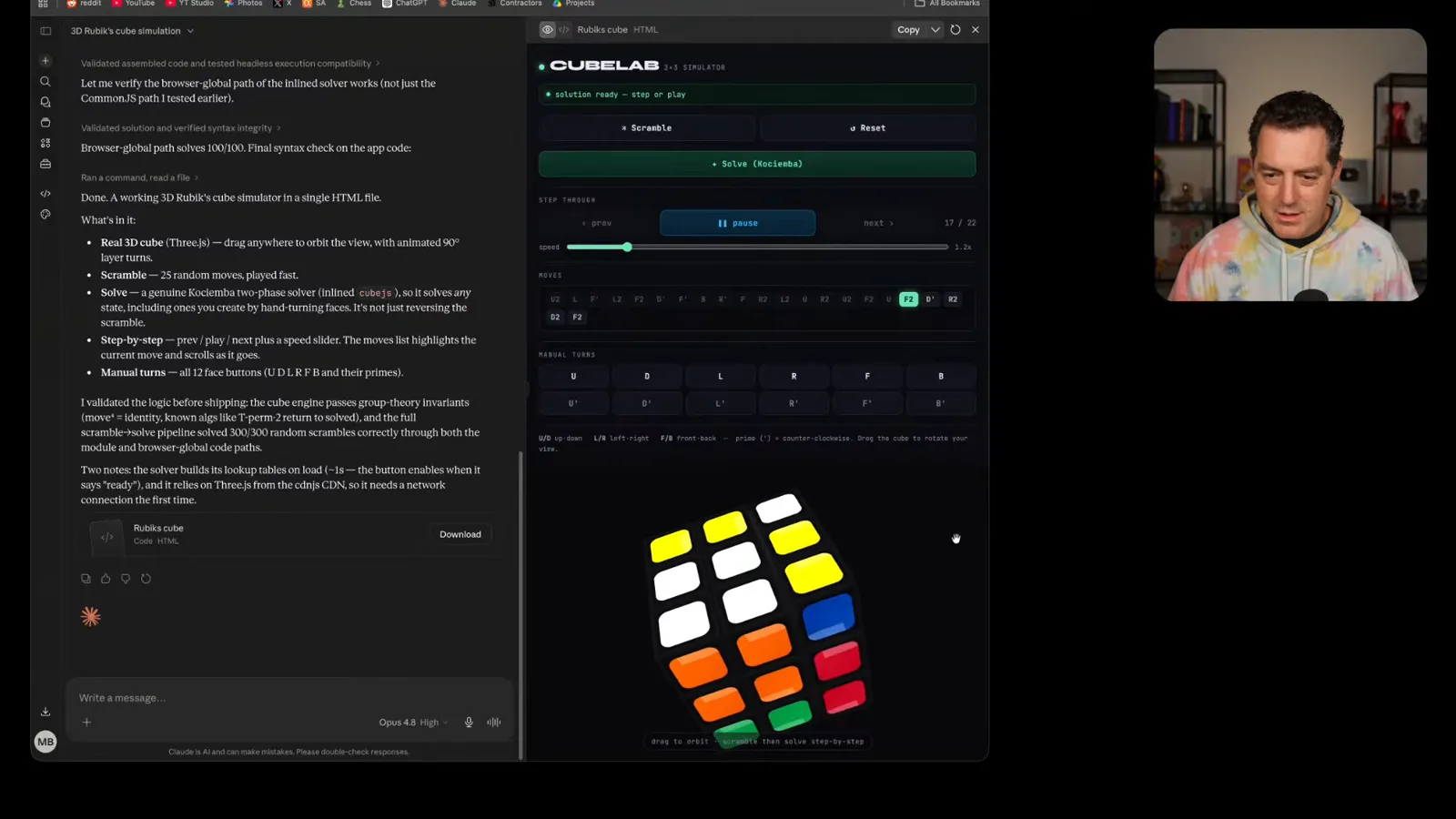Click the Scramble button
The width and height of the screenshot is (1456, 819).
[647, 128]
